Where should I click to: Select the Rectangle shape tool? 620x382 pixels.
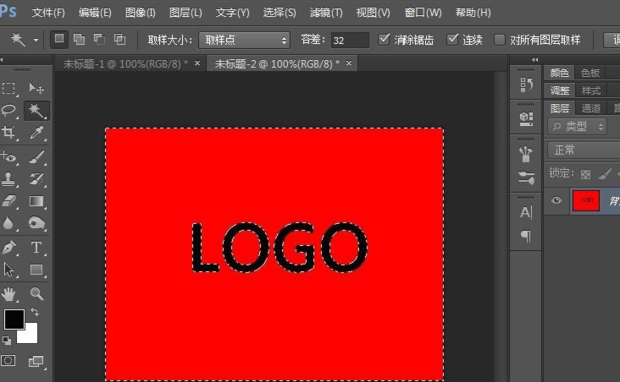(36, 270)
